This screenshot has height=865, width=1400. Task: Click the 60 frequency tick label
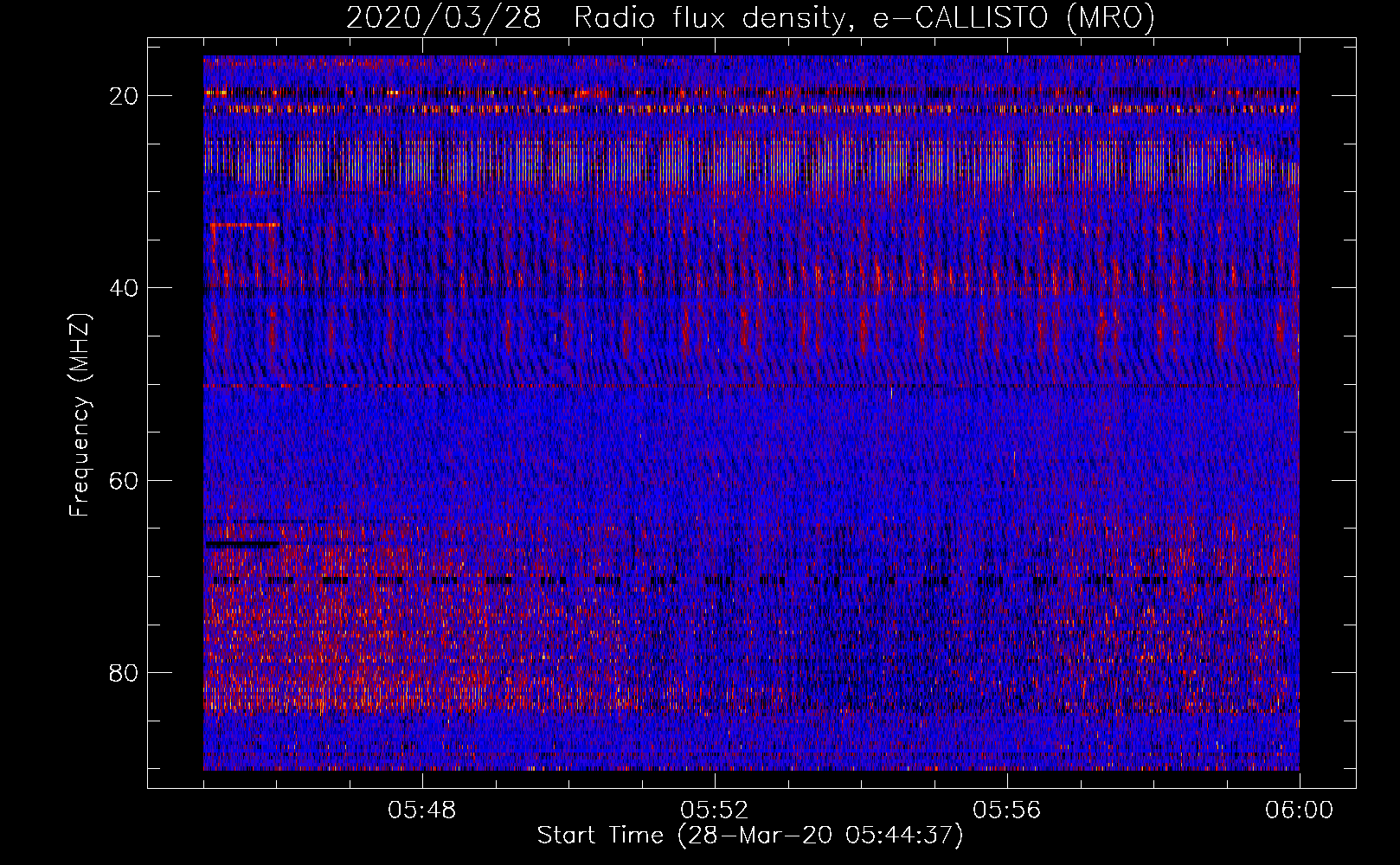click(125, 480)
